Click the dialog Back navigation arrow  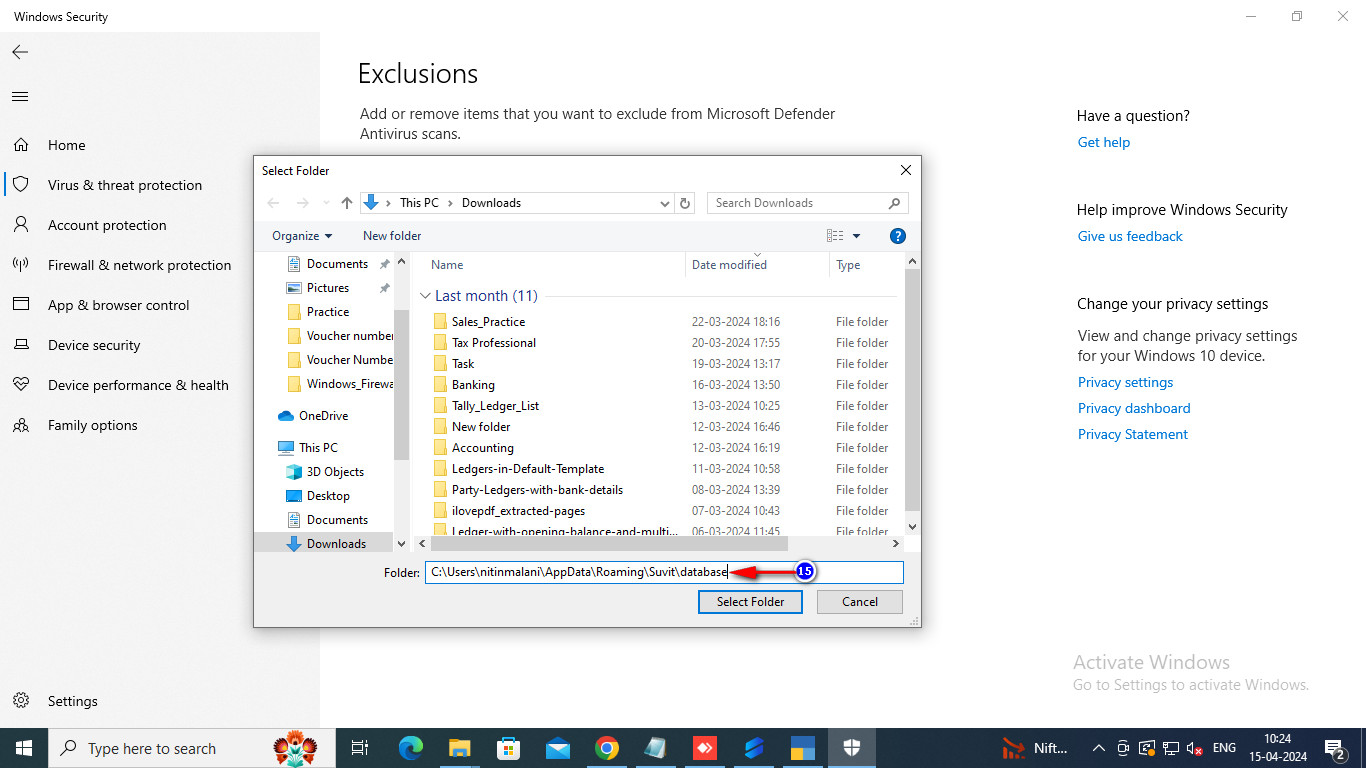(x=273, y=203)
